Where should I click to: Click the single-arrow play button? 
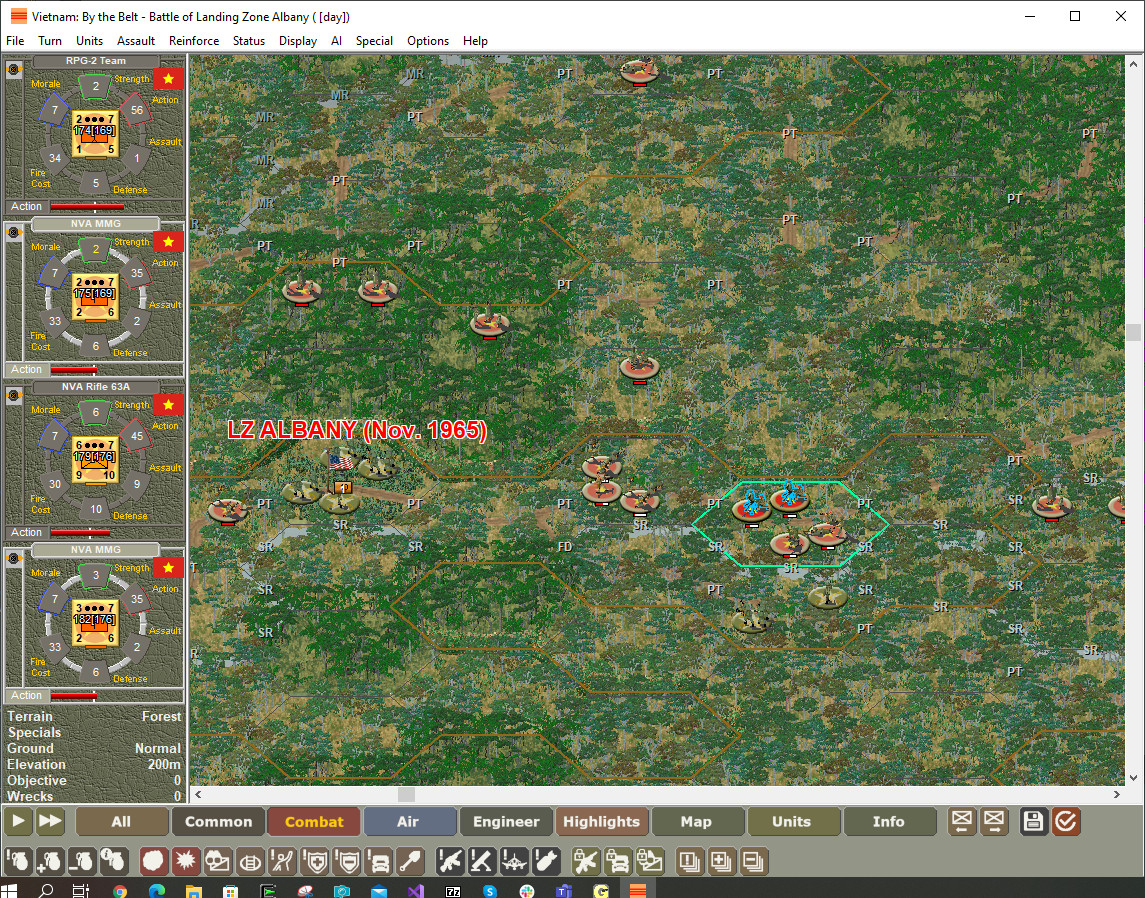coord(18,821)
